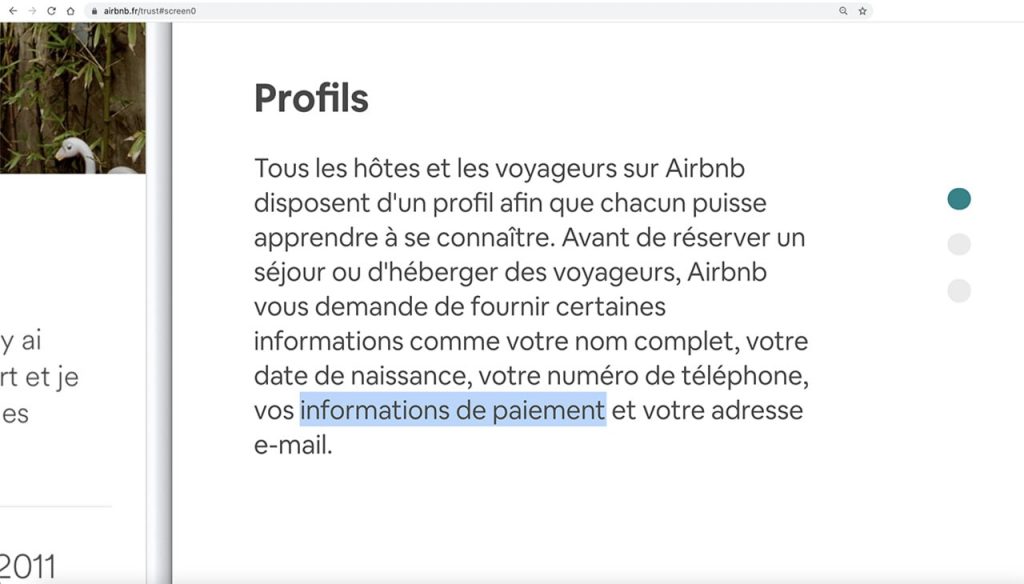View site info via the padlock icon
1024x584 pixels.
point(94,11)
